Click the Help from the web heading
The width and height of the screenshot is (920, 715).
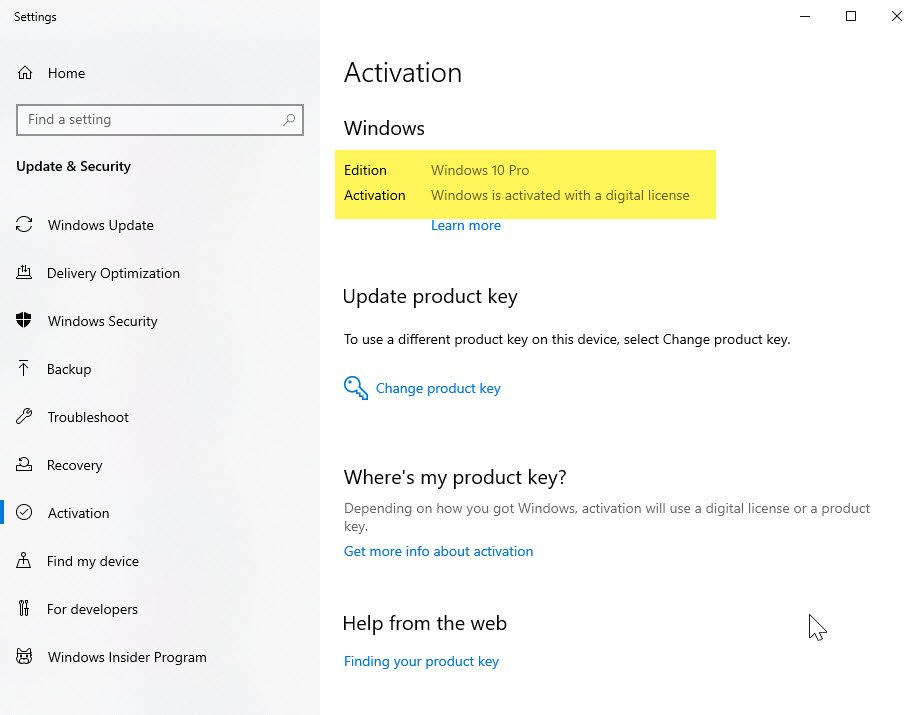[x=425, y=623]
